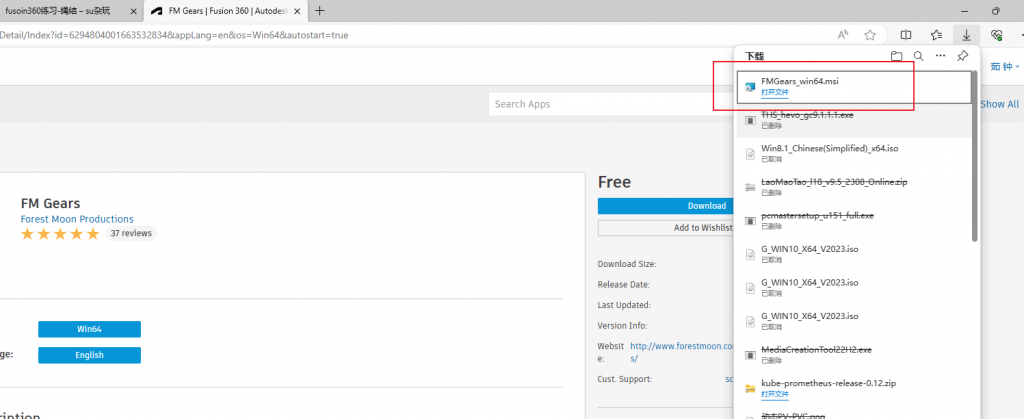Select the THS_hevo_gc9.1.1.1.exe deleted entry
The height and width of the screenshot is (419, 1024).
pyautogui.click(x=854, y=120)
